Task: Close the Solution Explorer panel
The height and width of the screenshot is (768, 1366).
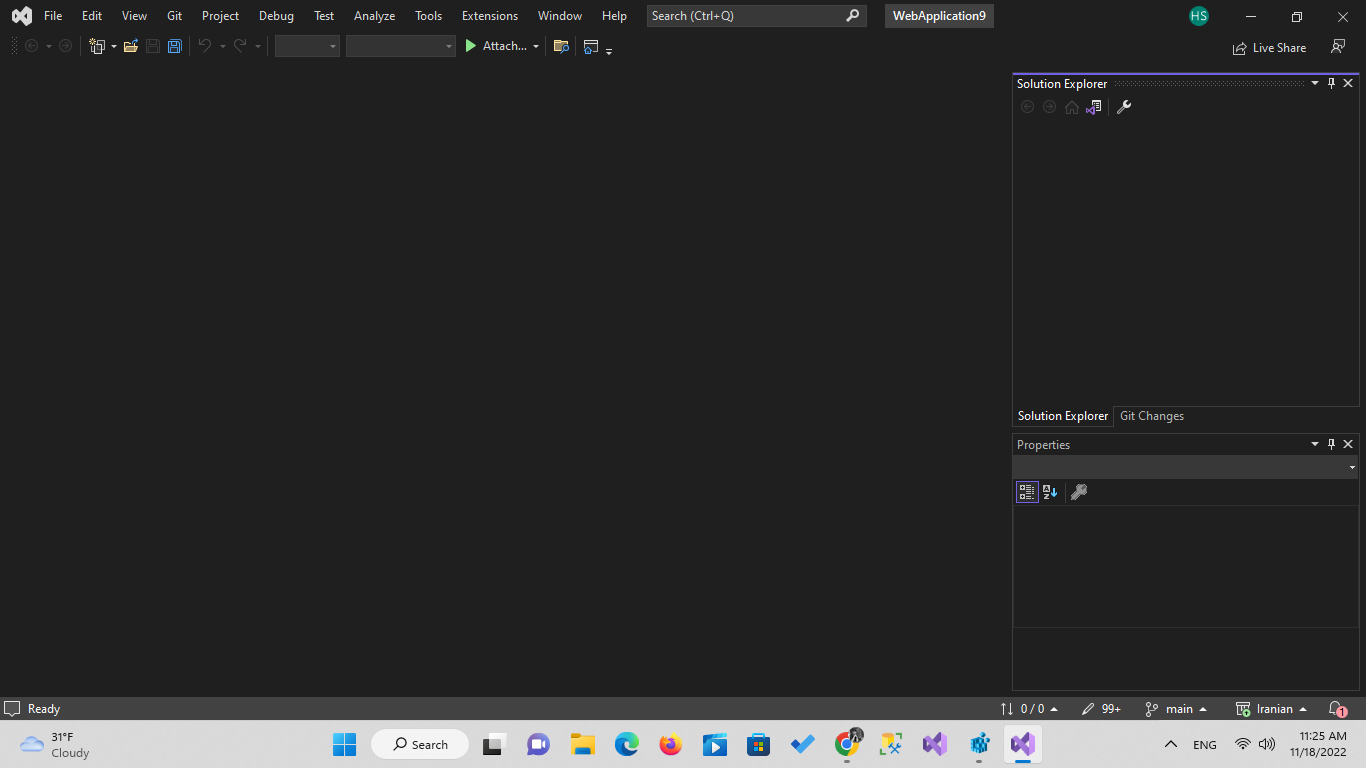Action: tap(1348, 83)
